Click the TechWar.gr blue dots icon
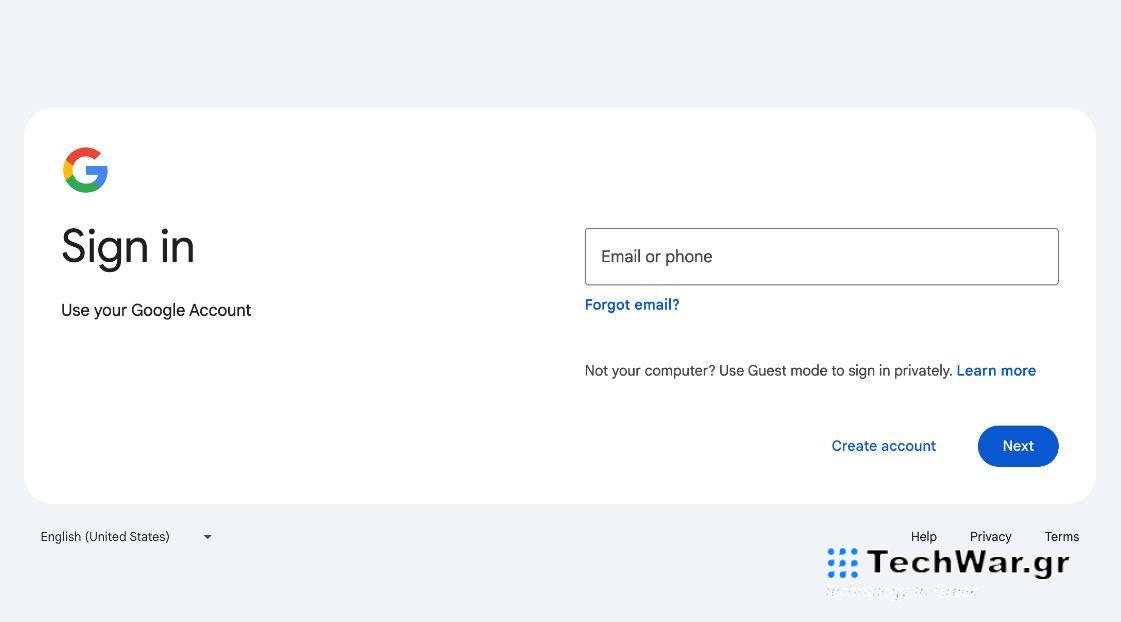 coord(842,563)
